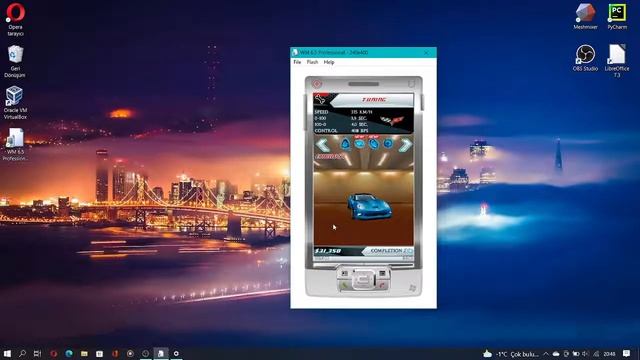Click the $31,350 money display

pyautogui.click(x=328, y=251)
